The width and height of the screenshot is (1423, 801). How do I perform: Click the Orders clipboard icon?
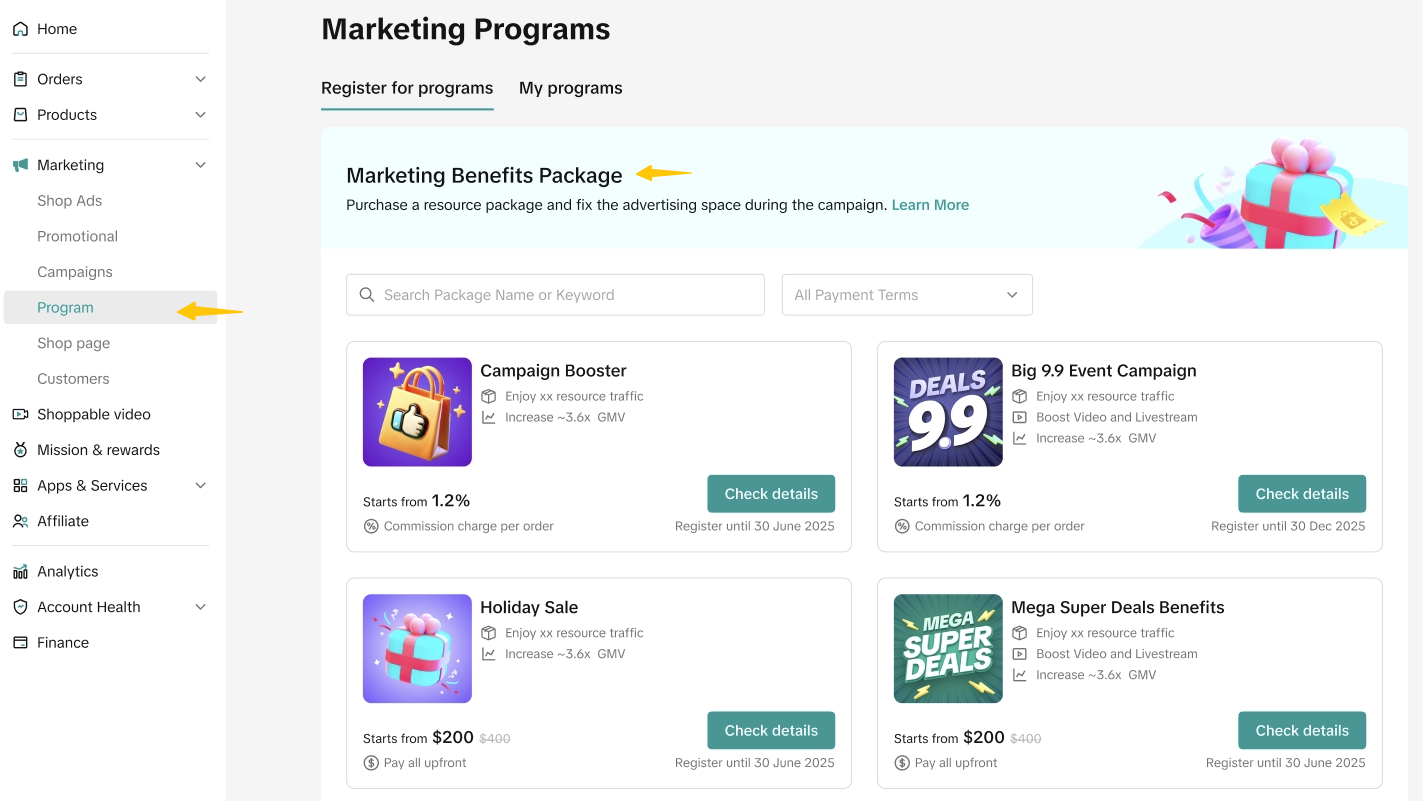click(20, 79)
